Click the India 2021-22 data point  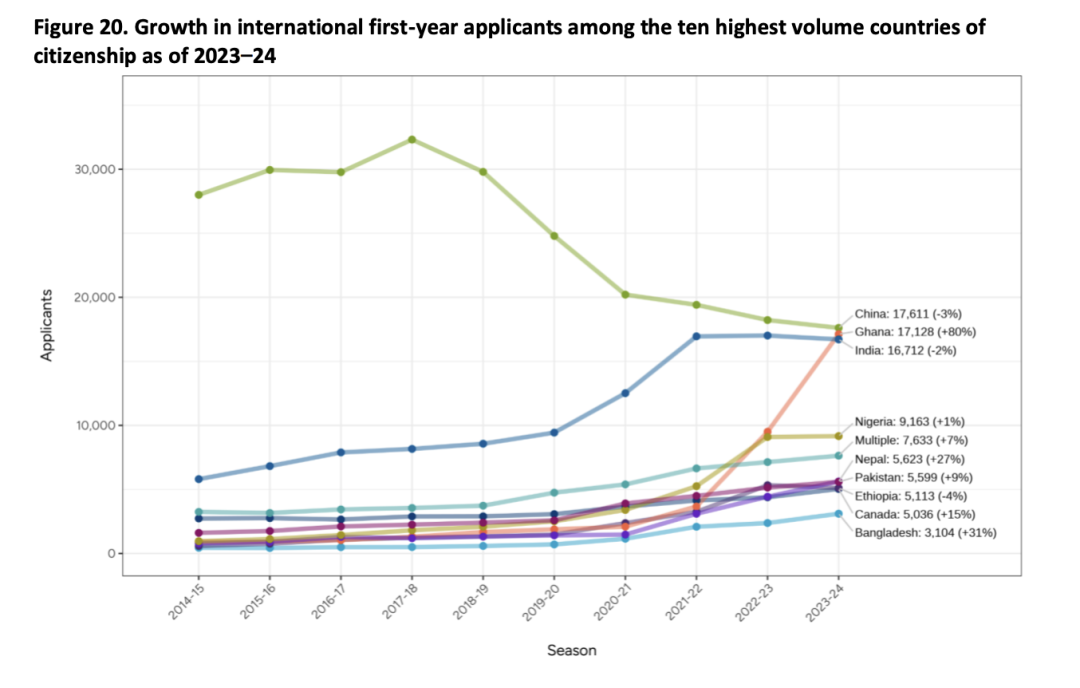696,336
